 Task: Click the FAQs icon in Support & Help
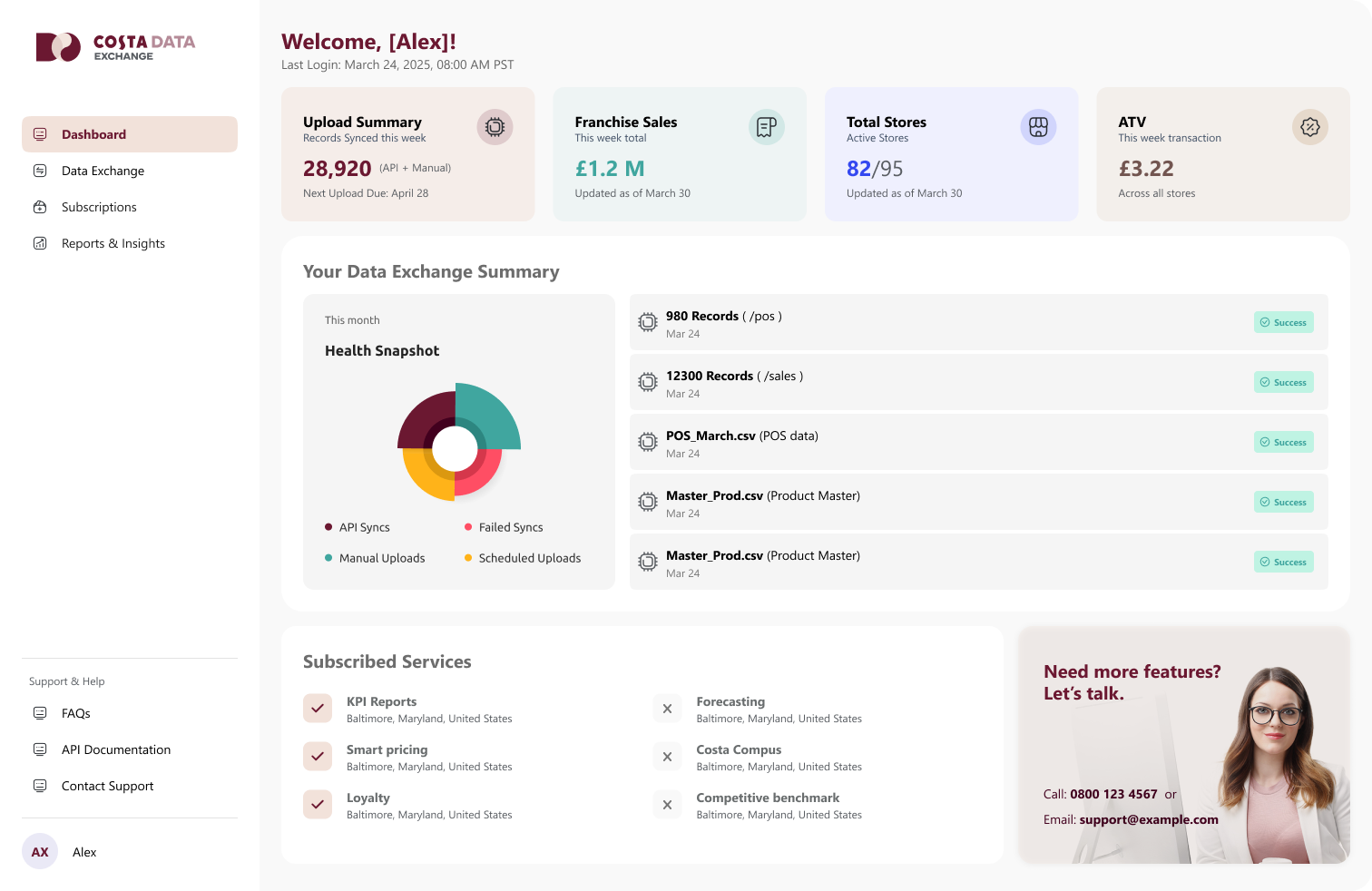coord(40,713)
